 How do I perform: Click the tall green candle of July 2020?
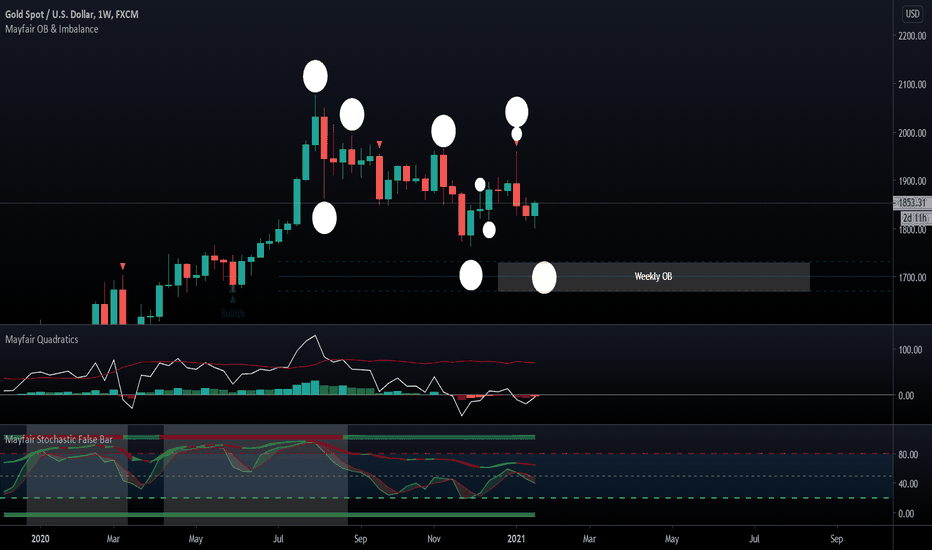pyautogui.click(x=297, y=201)
